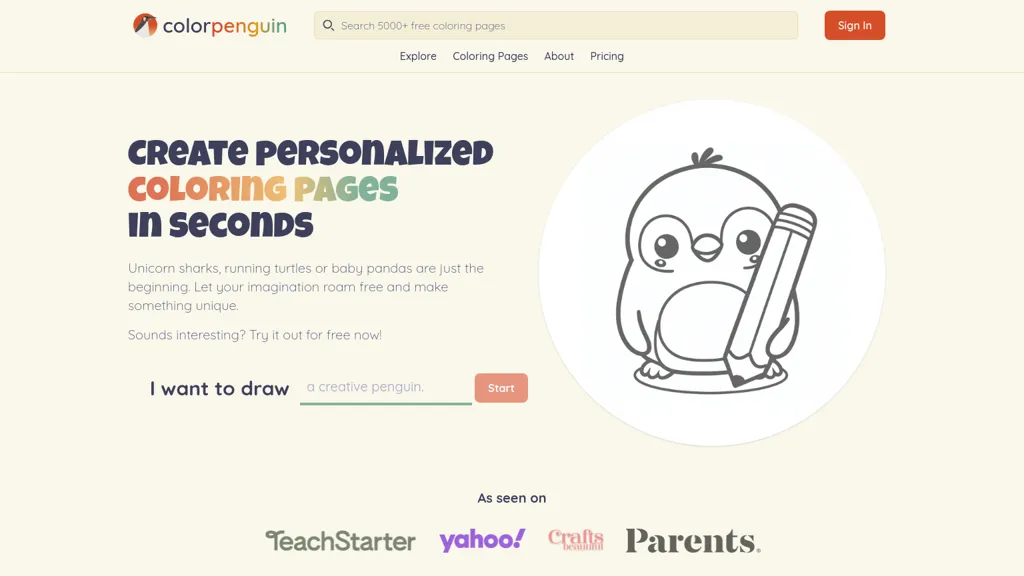The height and width of the screenshot is (576, 1024).
Task: Click the Sign In button
Action: point(854,25)
